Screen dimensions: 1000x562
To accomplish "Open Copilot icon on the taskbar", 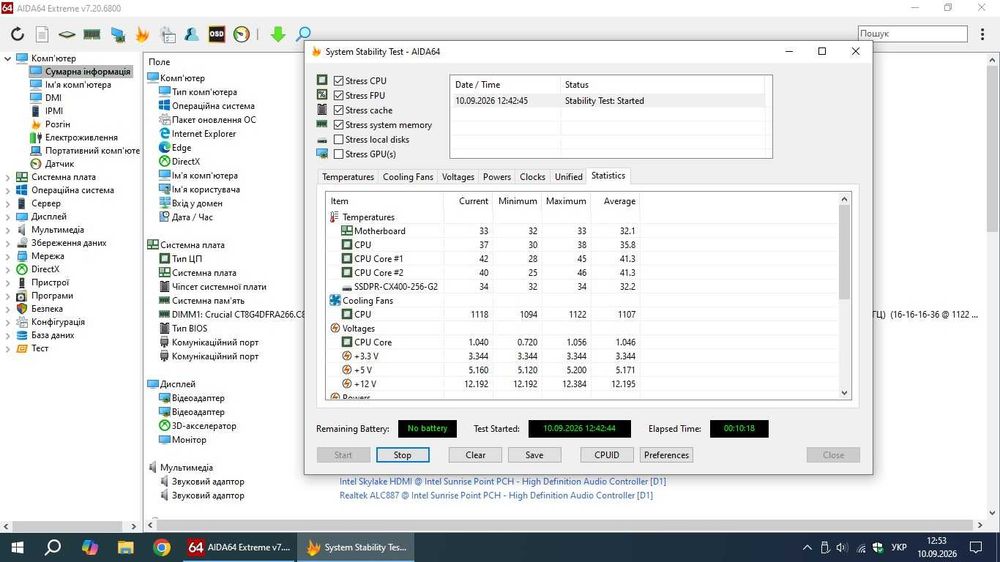I will (x=90, y=547).
